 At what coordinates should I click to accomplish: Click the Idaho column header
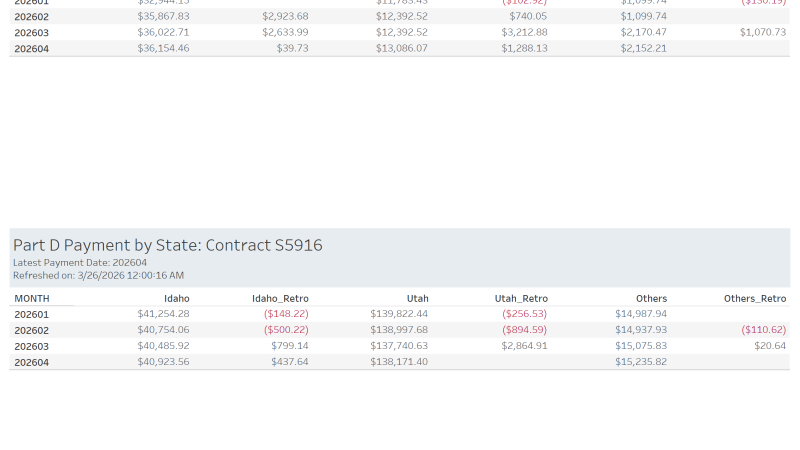(176, 298)
